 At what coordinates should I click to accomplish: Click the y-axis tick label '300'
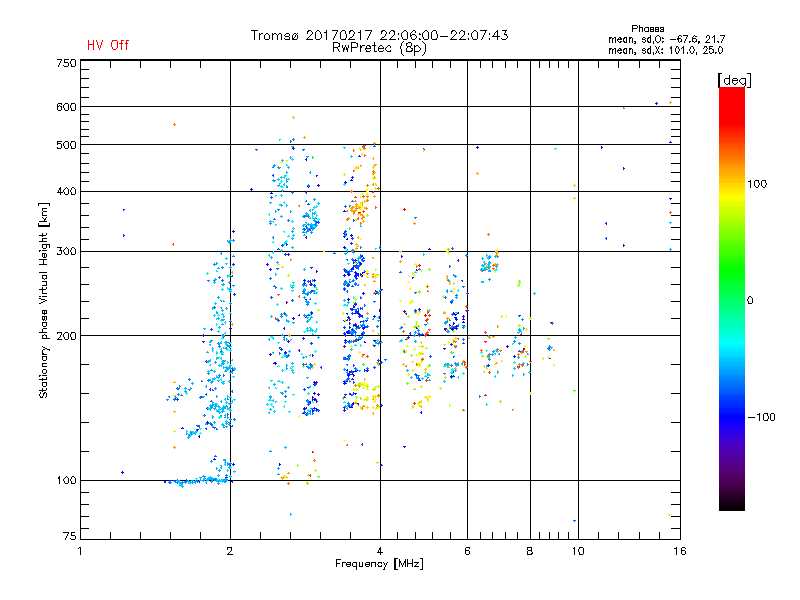[66, 252]
